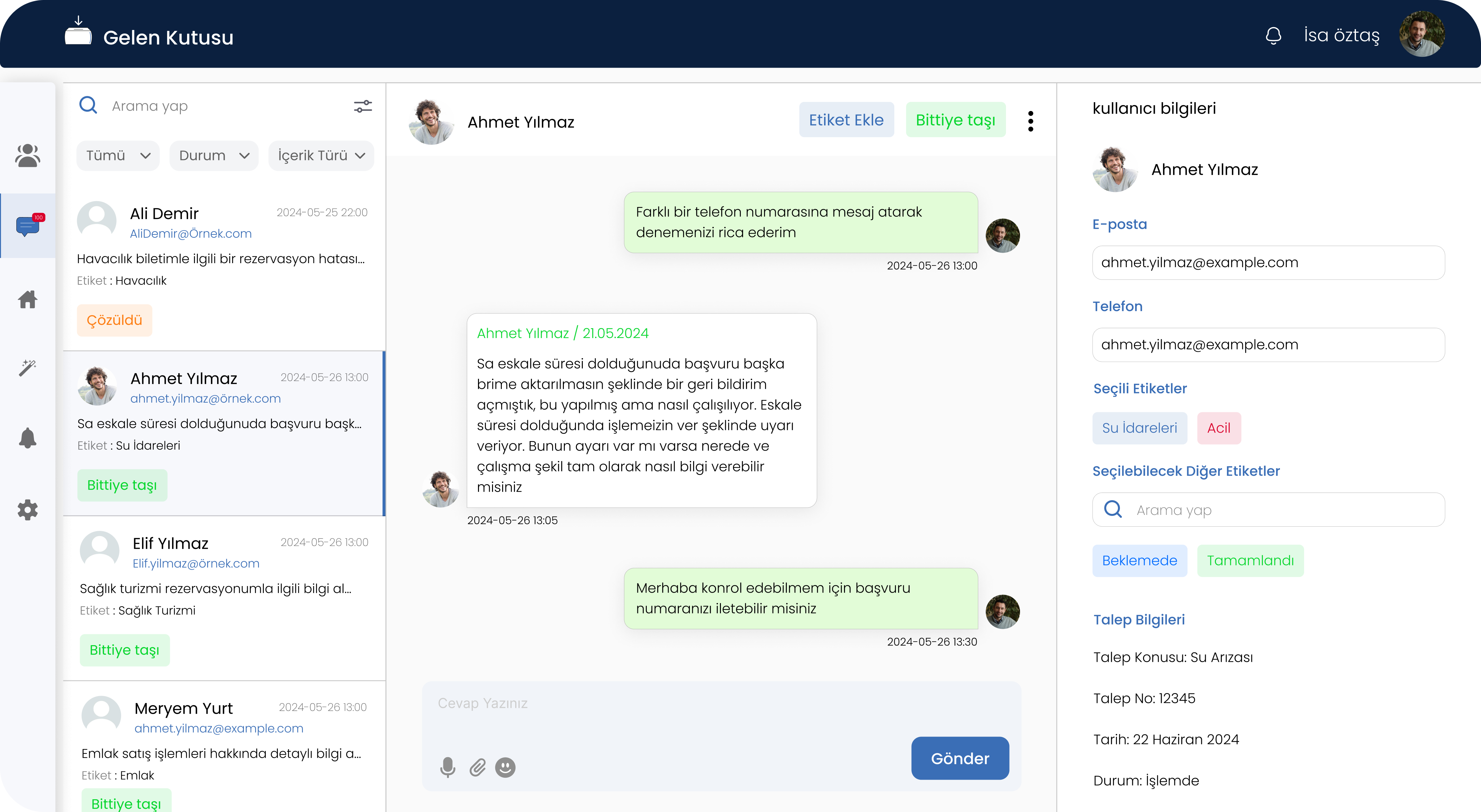1481x812 pixels.
Task: Open İsa öztaş profile avatar
Action: click(1422, 35)
